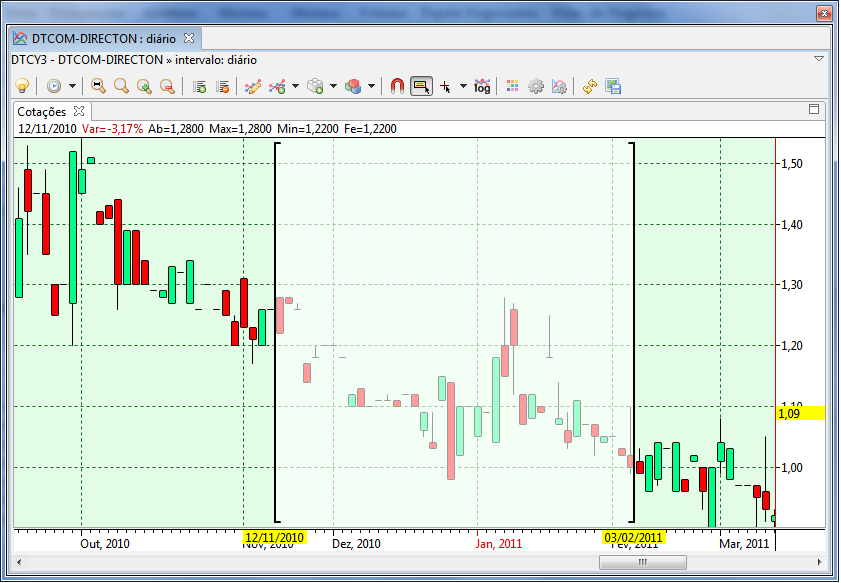This screenshot has width=841, height=583.
Task: Click the Dez, 2010 axis label
Action: [x=356, y=543]
